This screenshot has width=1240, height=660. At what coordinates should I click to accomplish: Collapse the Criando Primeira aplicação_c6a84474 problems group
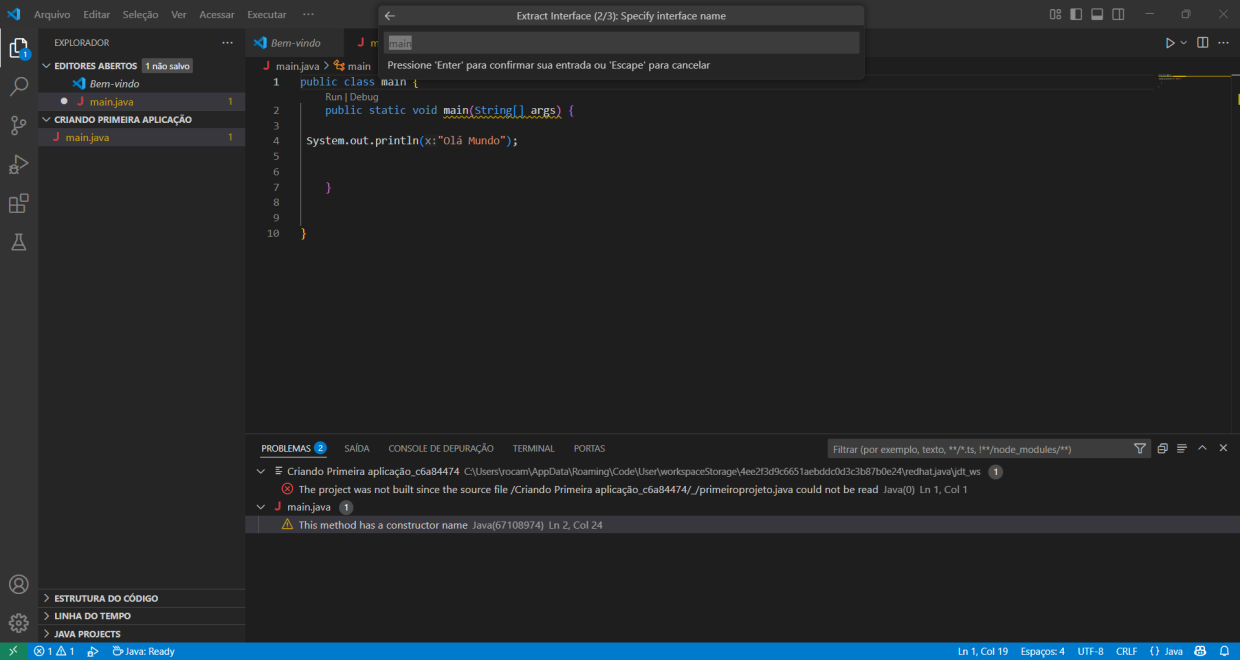pyautogui.click(x=261, y=471)
